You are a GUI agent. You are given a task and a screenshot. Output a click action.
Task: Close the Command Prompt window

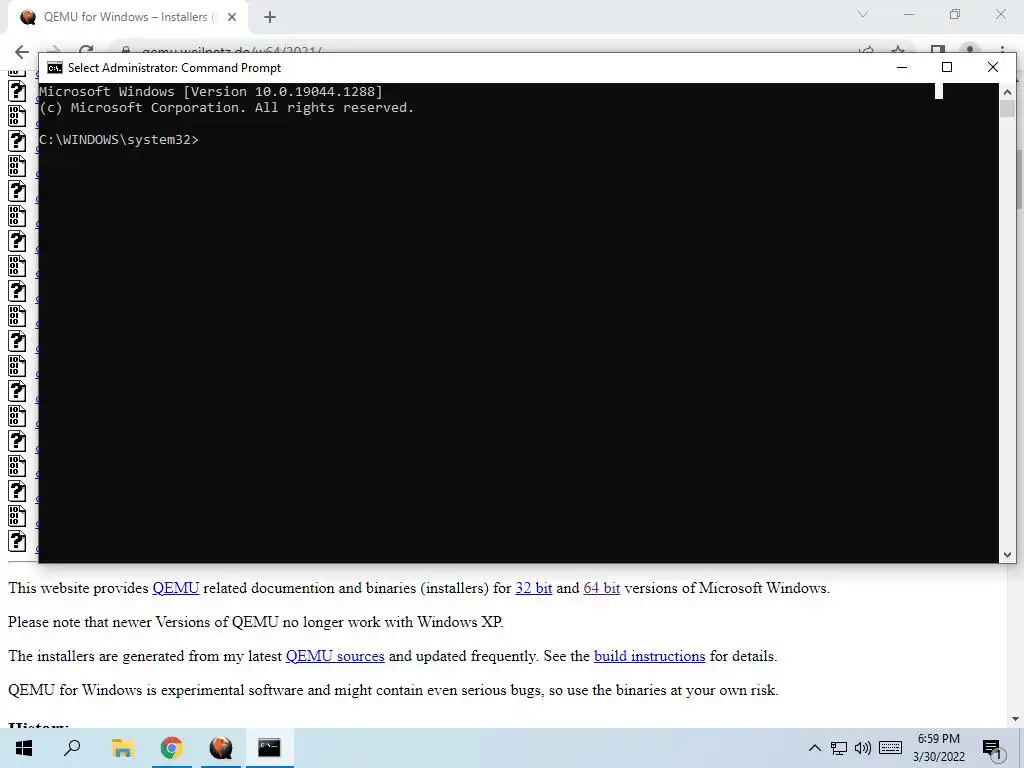993,67
